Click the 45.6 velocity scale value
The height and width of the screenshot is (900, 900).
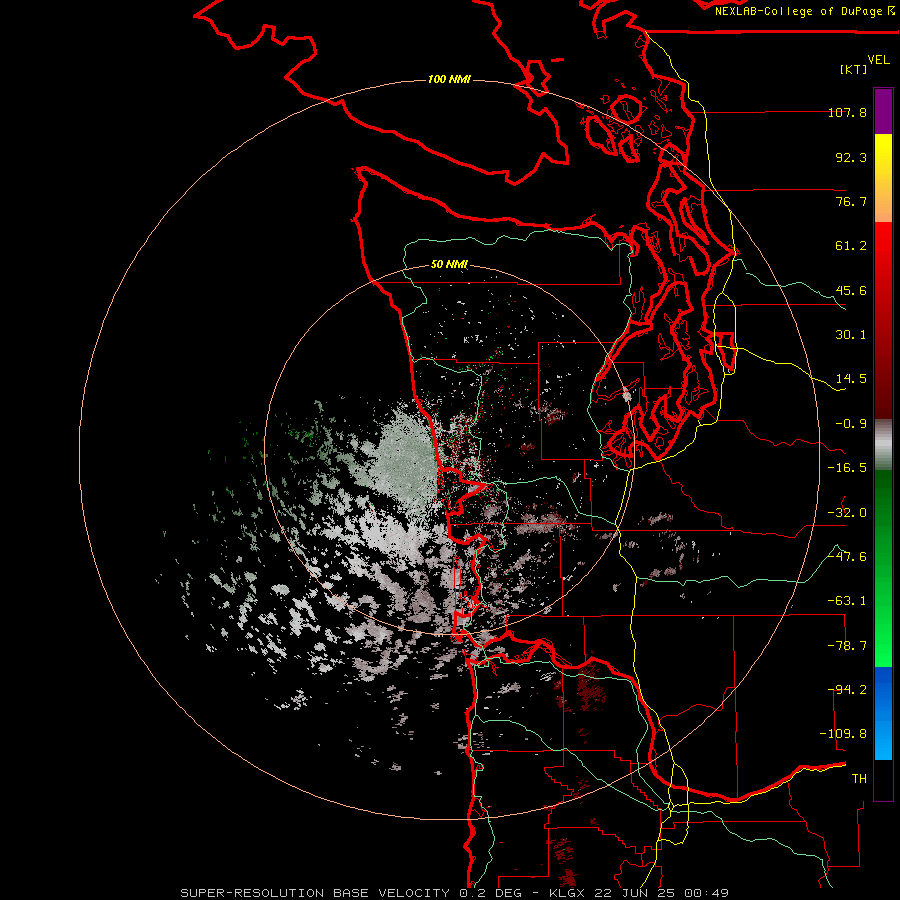[x=851, y=290]
